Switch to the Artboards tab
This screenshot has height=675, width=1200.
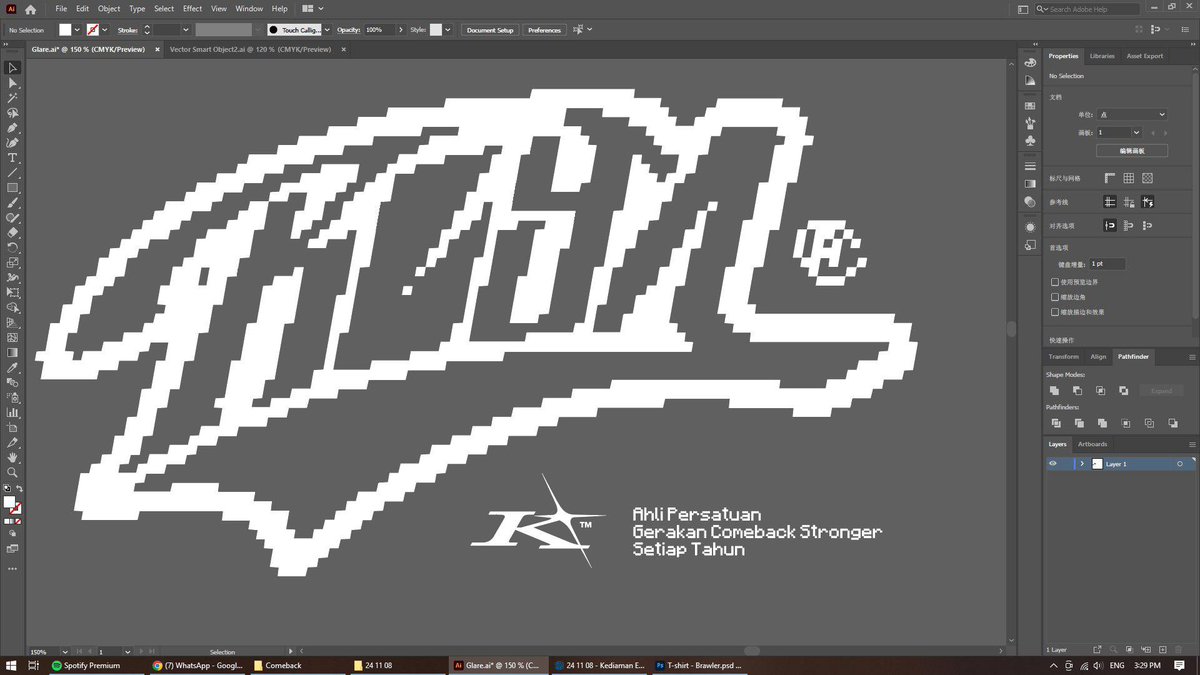pyautogui.click(x=1092, y=444)
